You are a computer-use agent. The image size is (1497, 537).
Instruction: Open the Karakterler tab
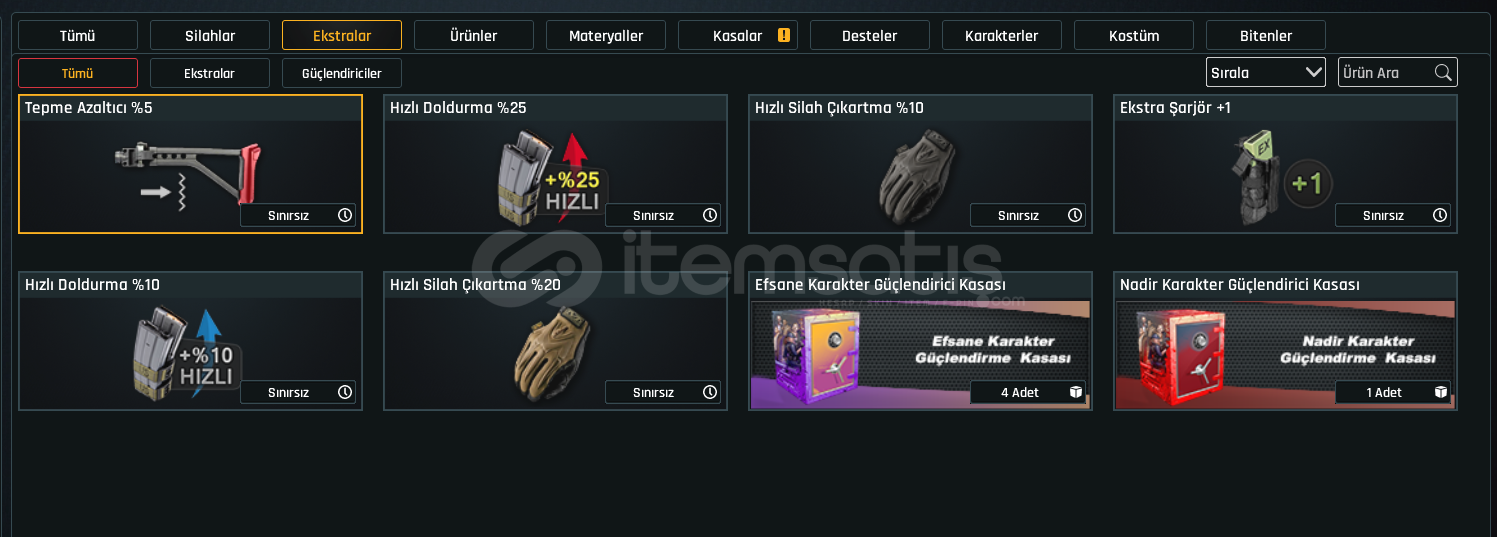[x=1002, y=35]
